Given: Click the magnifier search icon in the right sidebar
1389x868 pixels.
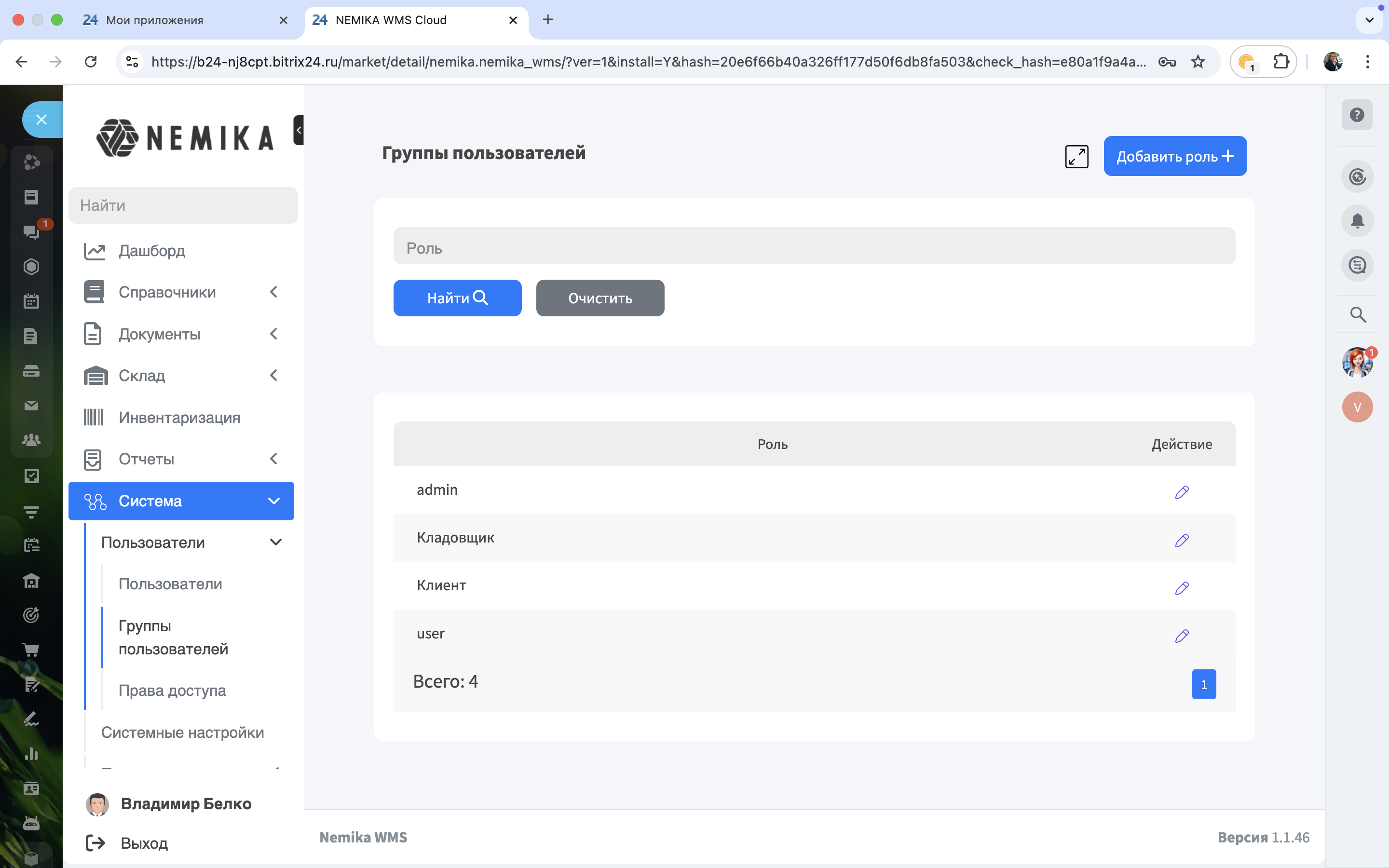Looking at the screenshot, I should click(x=1358, y=314).
